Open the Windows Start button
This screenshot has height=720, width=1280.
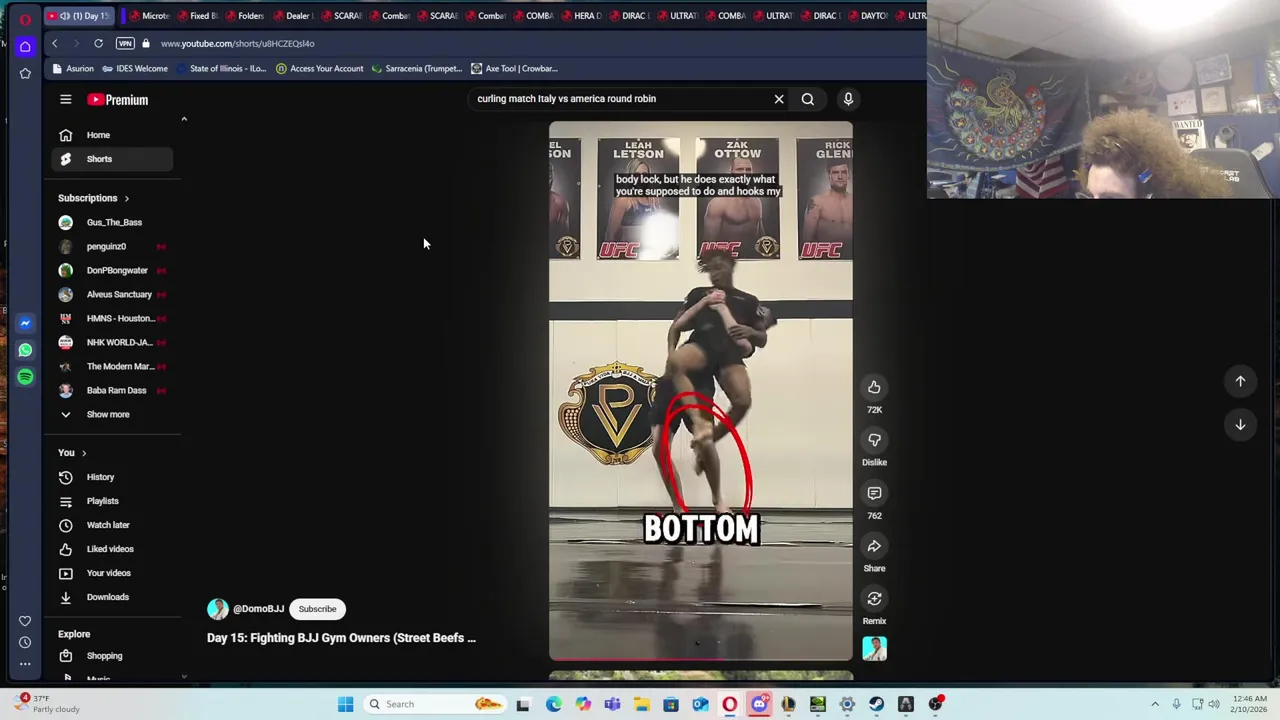345,704
